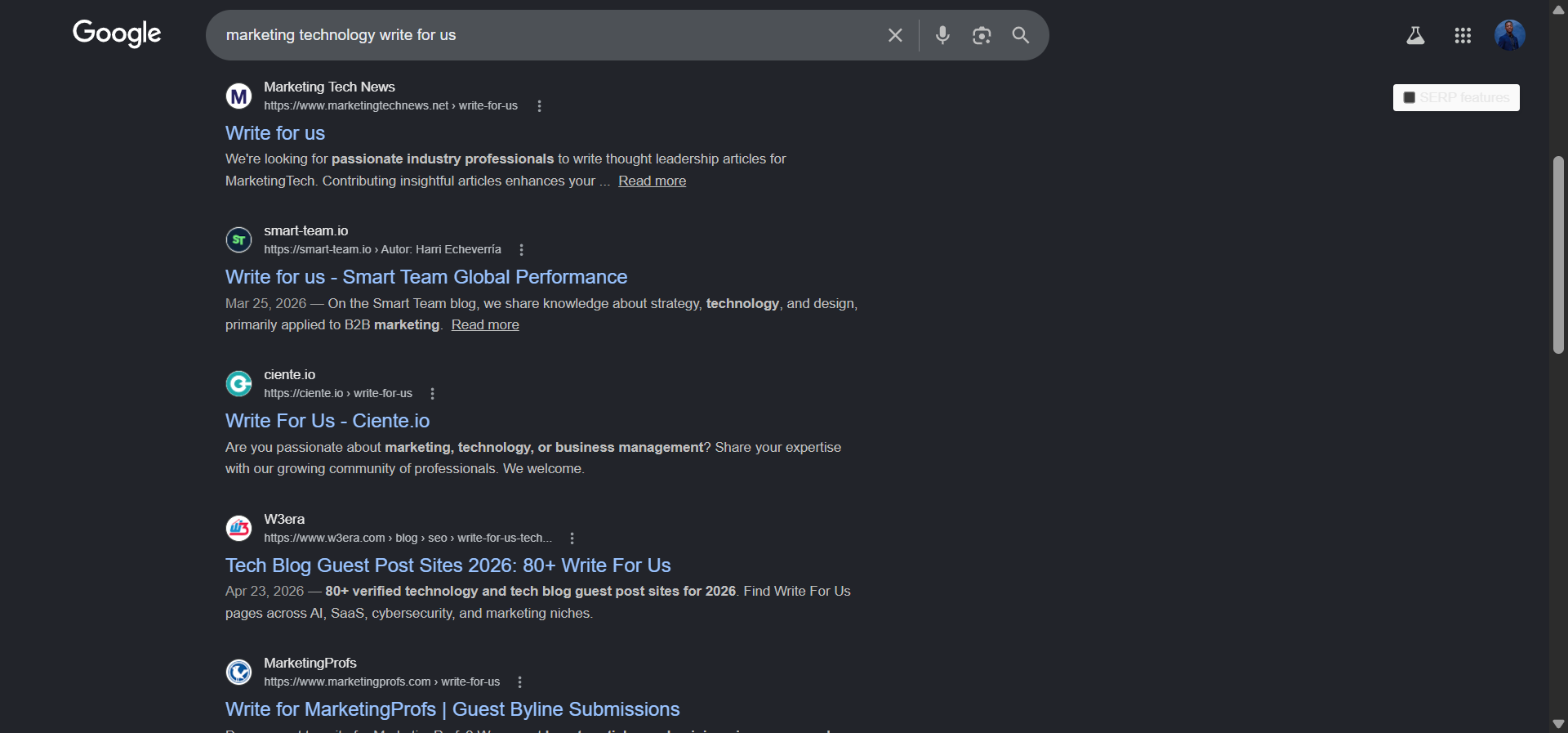The width and height of the screenshot is (1568, 733).
Task: Focus the search box with the query
Action: click(547, 35)
